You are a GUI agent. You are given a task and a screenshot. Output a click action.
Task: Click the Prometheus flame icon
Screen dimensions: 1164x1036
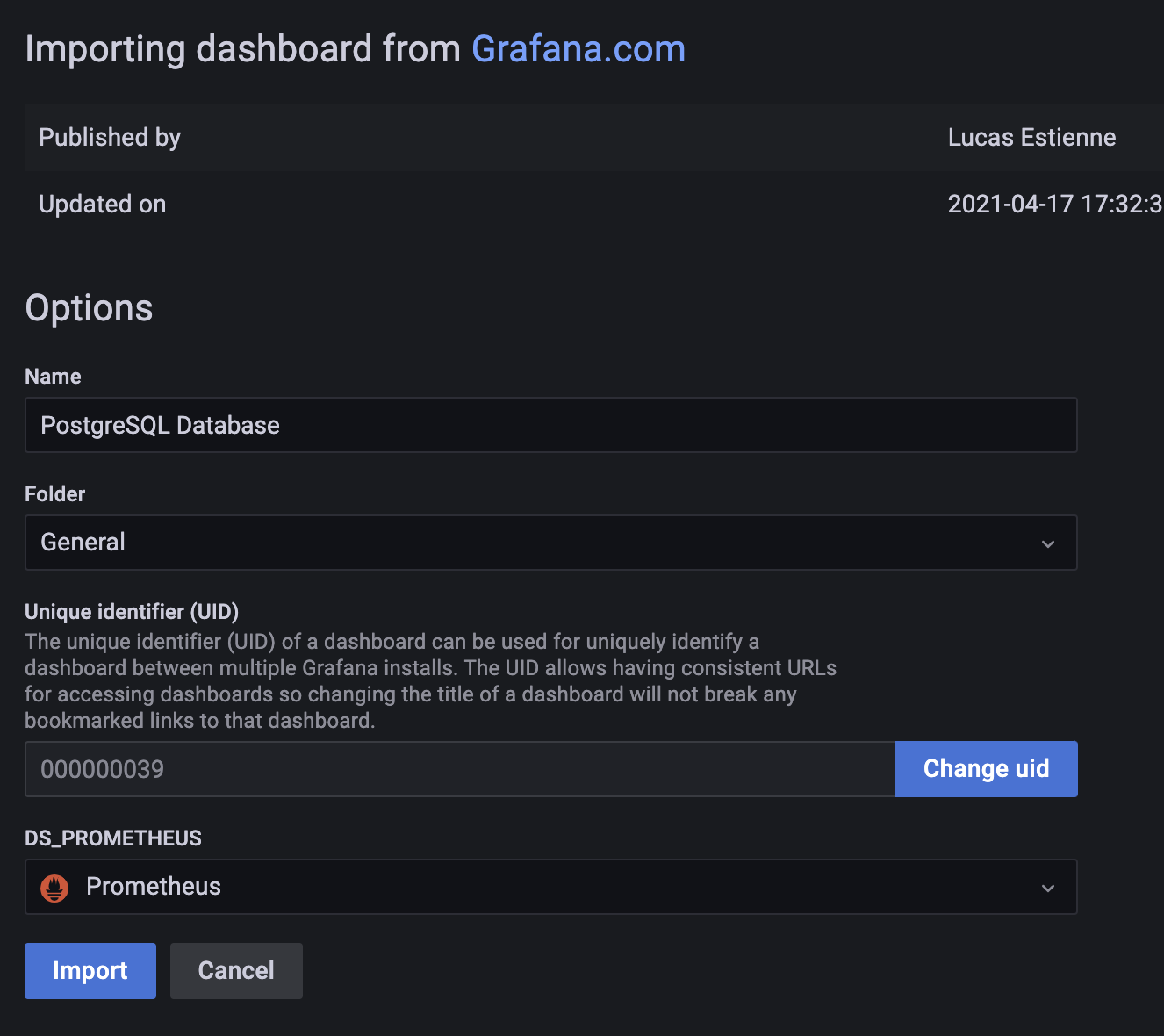[x=54, y=887]
